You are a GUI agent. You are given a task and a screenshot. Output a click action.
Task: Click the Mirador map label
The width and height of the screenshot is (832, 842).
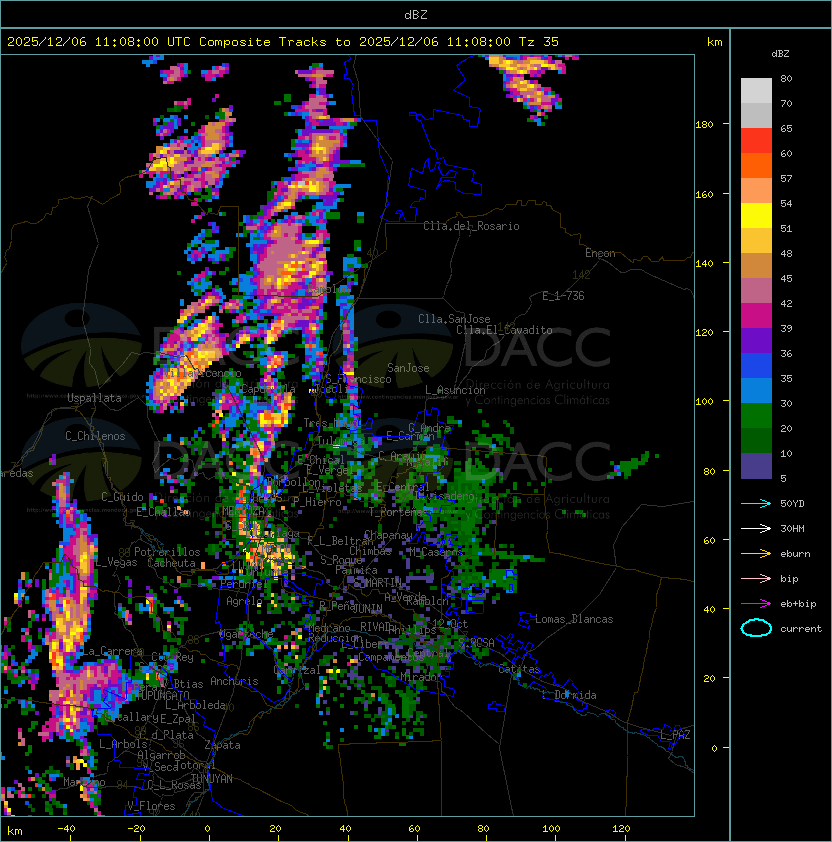418,677
